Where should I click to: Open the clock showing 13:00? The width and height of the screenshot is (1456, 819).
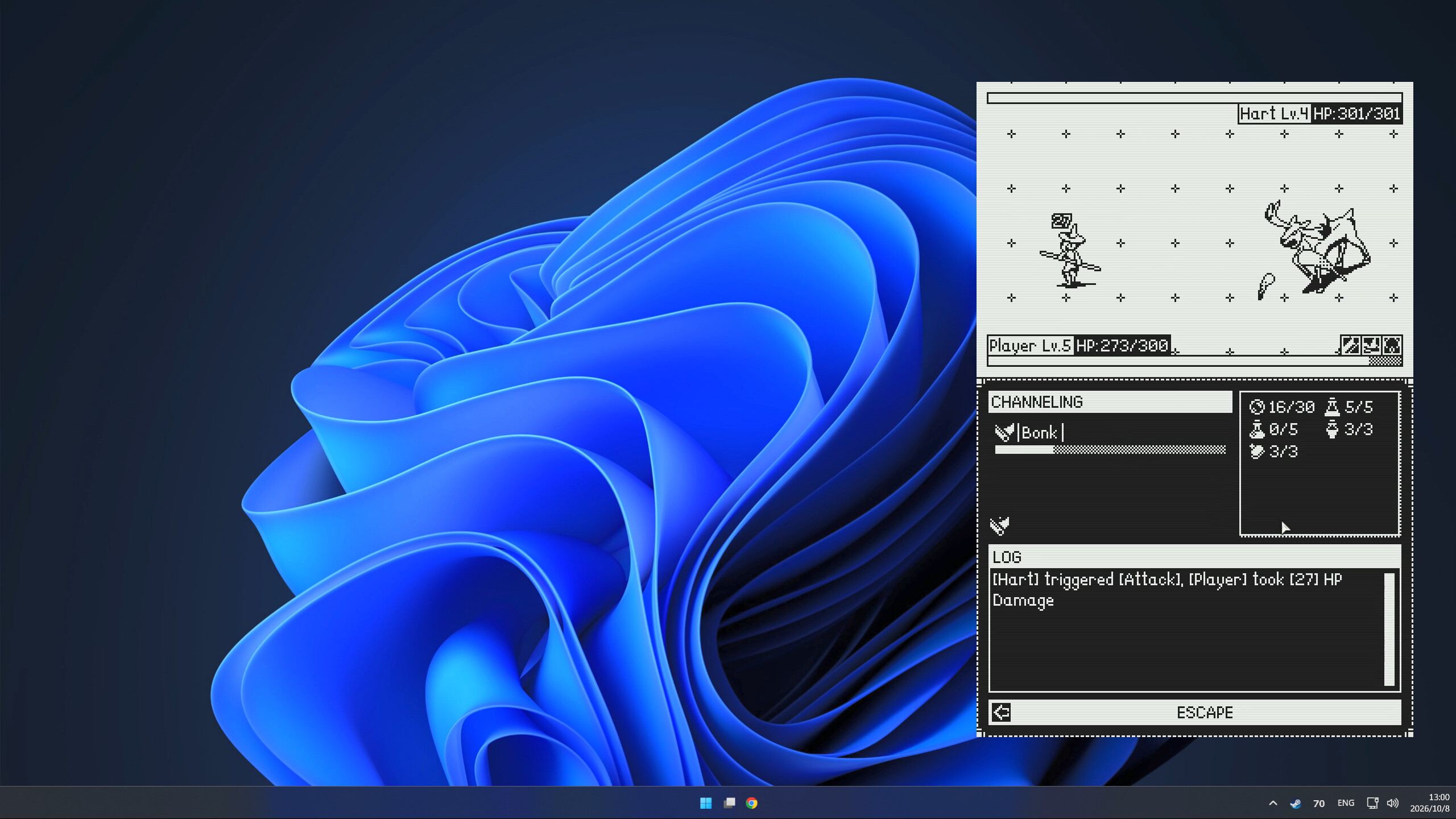tap(1430, 803)
